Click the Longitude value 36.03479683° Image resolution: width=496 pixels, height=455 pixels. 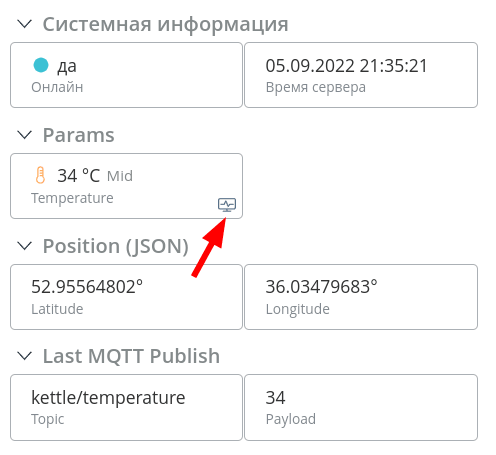coord(321,287)
